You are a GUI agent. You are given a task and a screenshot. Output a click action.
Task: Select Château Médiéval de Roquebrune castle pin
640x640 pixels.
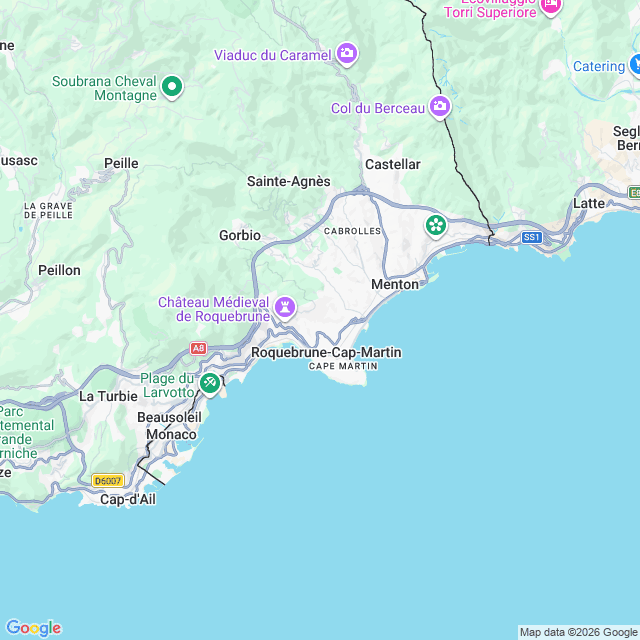click(285, 307)
